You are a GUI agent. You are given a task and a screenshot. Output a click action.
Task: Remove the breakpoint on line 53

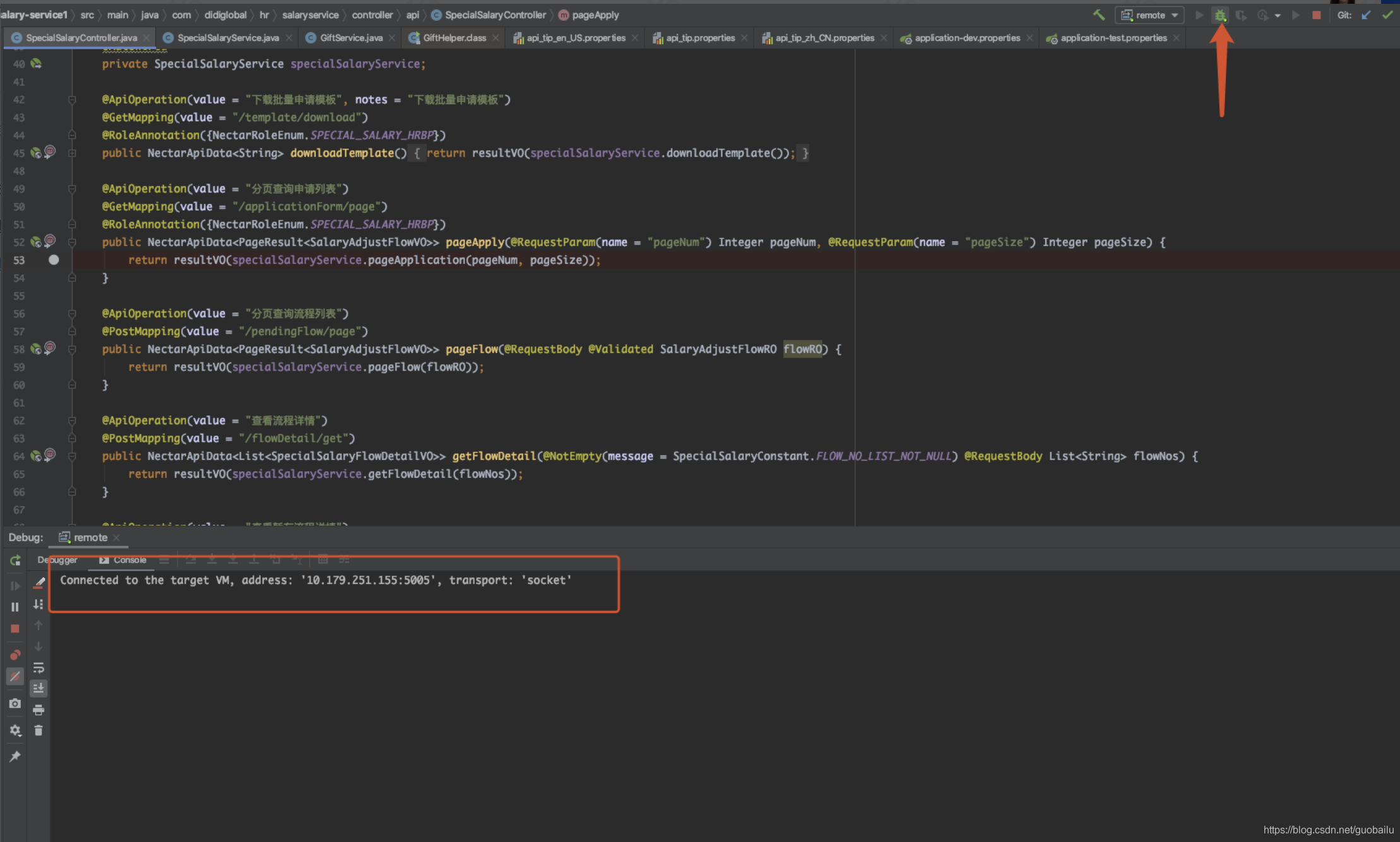[54, 260]
